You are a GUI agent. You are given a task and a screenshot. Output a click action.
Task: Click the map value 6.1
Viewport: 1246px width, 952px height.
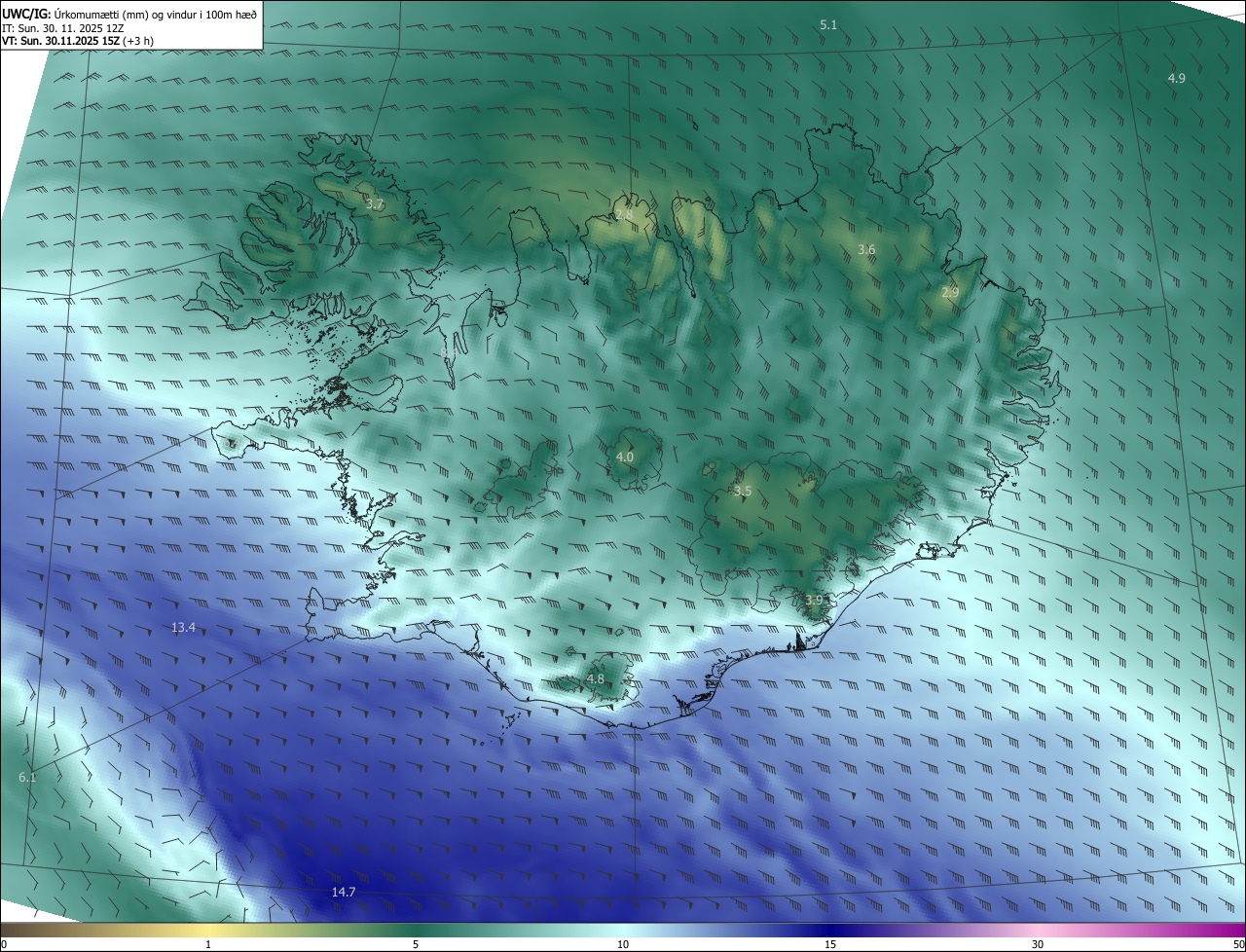pos(27,777)
